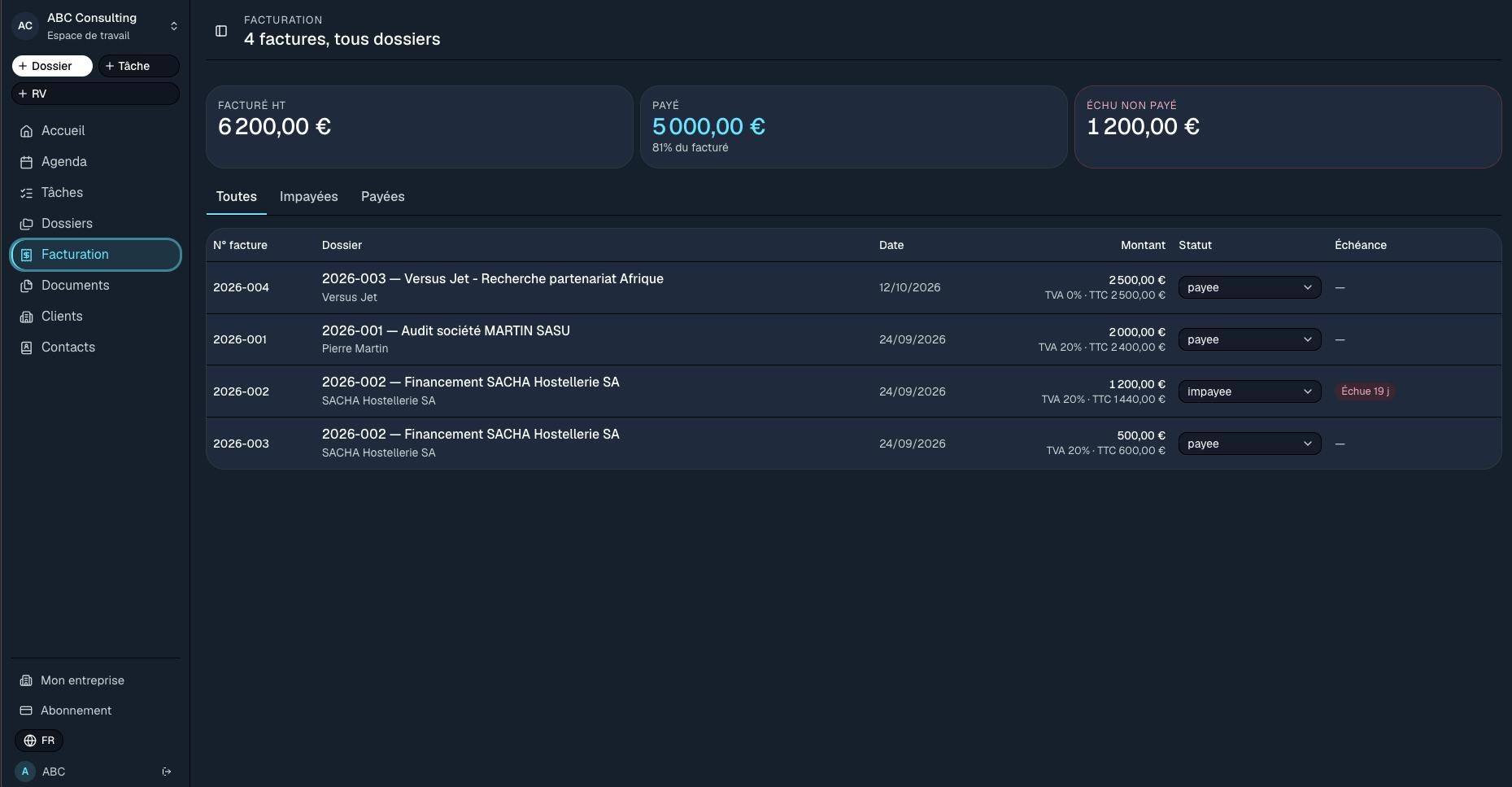1512x787 pixels.
Task: Toggle the sidebar panel icon
Action: (221, 31)
